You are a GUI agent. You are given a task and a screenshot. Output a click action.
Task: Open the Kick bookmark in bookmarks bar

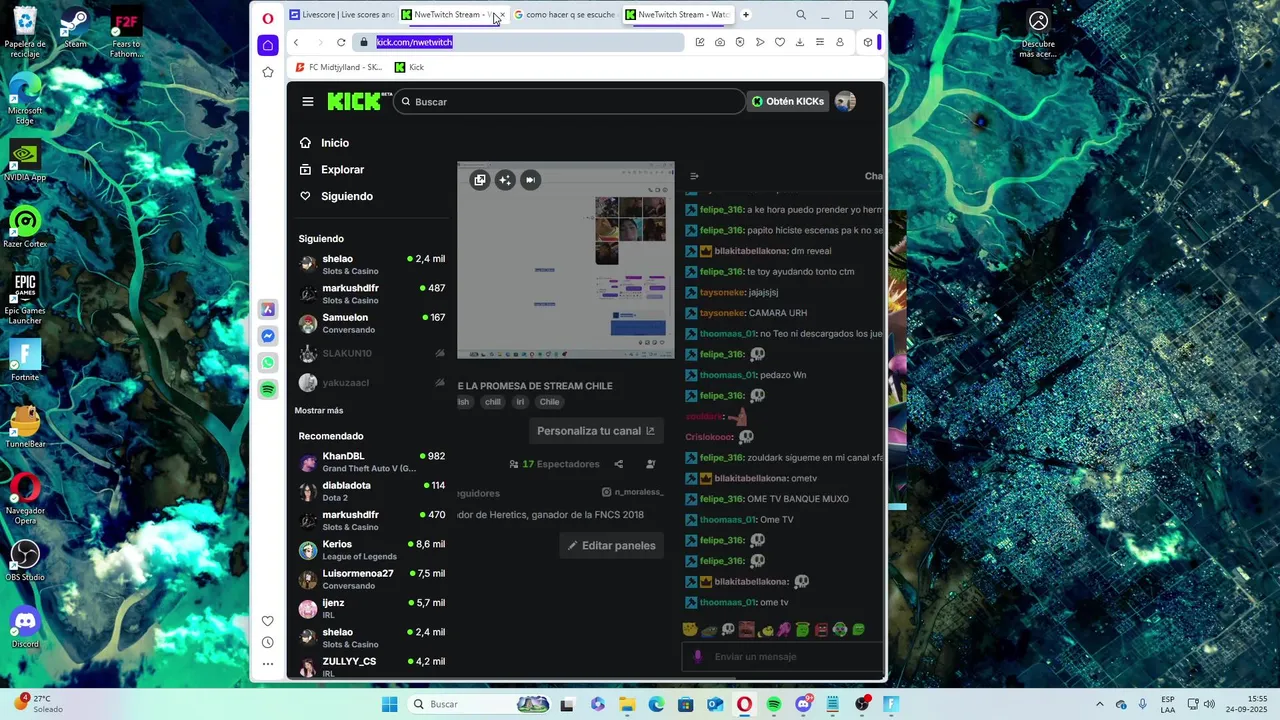[409, 67]
